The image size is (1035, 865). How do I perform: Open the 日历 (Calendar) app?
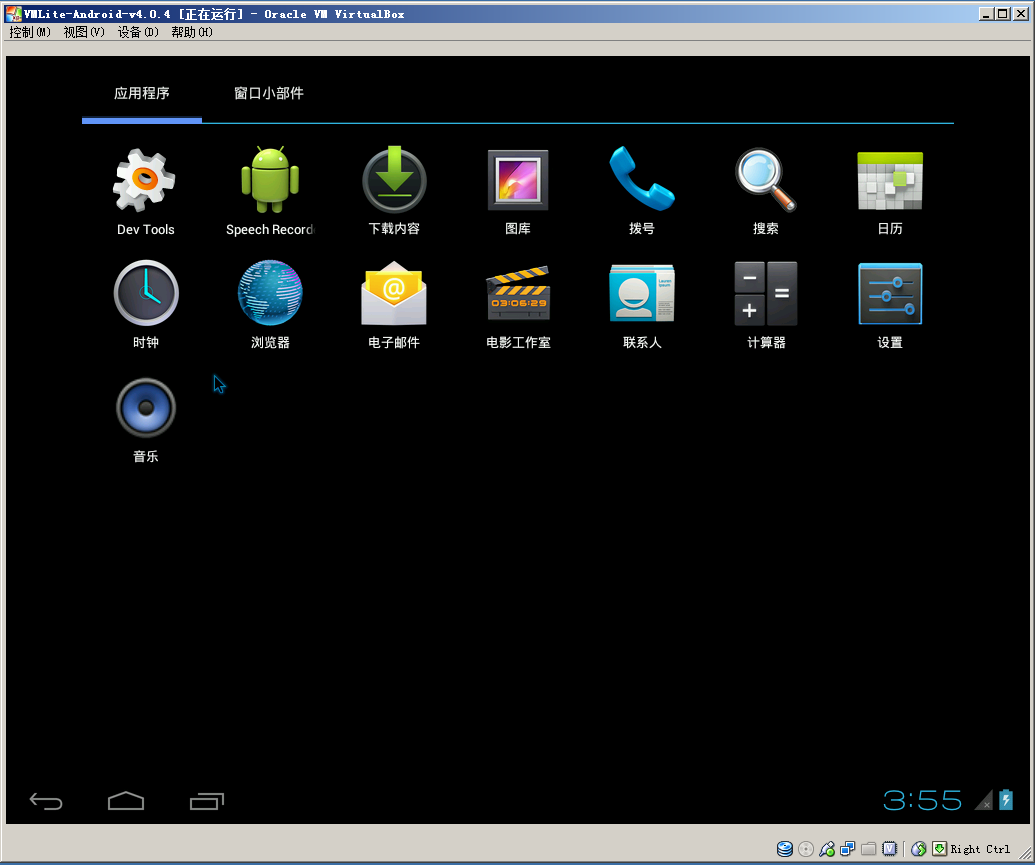pos(889,180)
